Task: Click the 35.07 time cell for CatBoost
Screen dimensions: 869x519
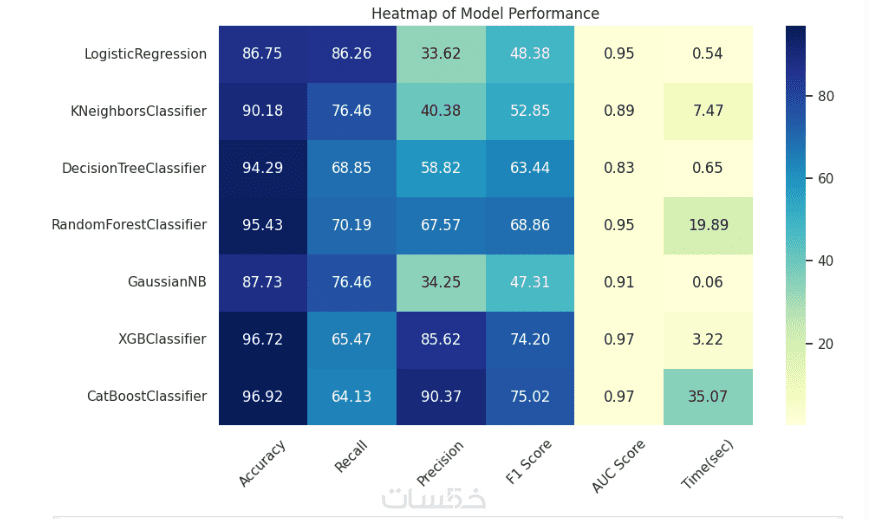Action: (708, 397)
